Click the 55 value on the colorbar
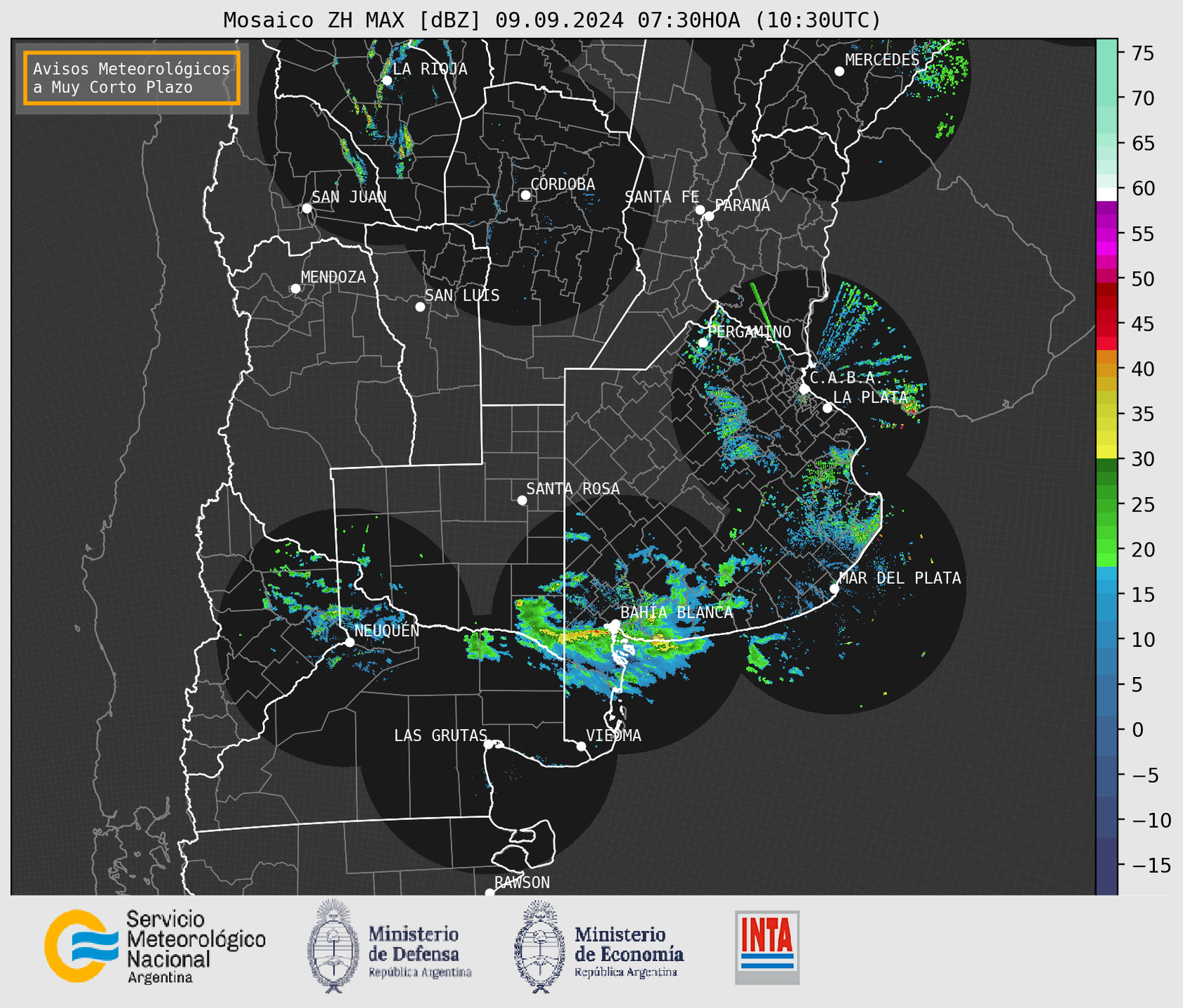1183x1008 pixels. (1142, 234)
